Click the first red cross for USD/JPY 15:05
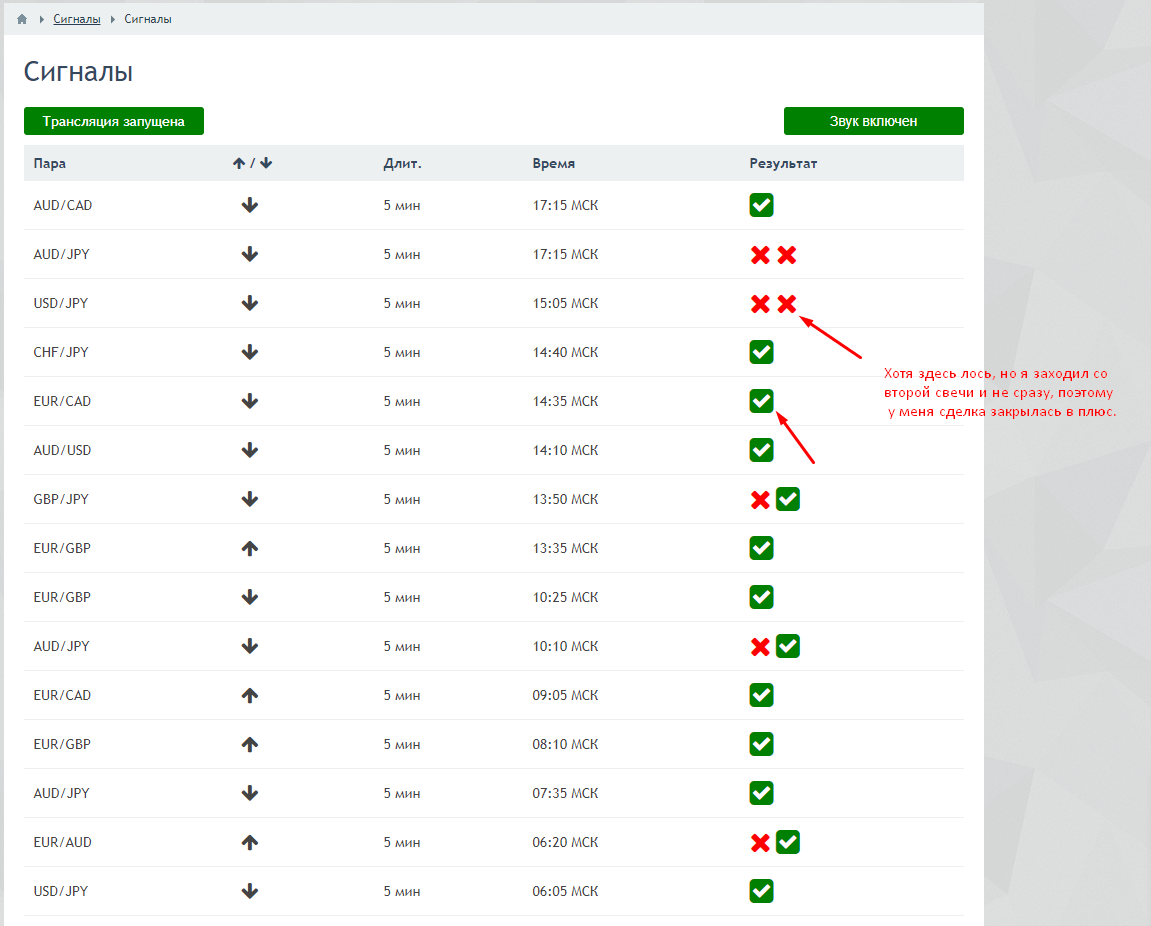This screenshot has height=926, width=1151. coord(760,304)
